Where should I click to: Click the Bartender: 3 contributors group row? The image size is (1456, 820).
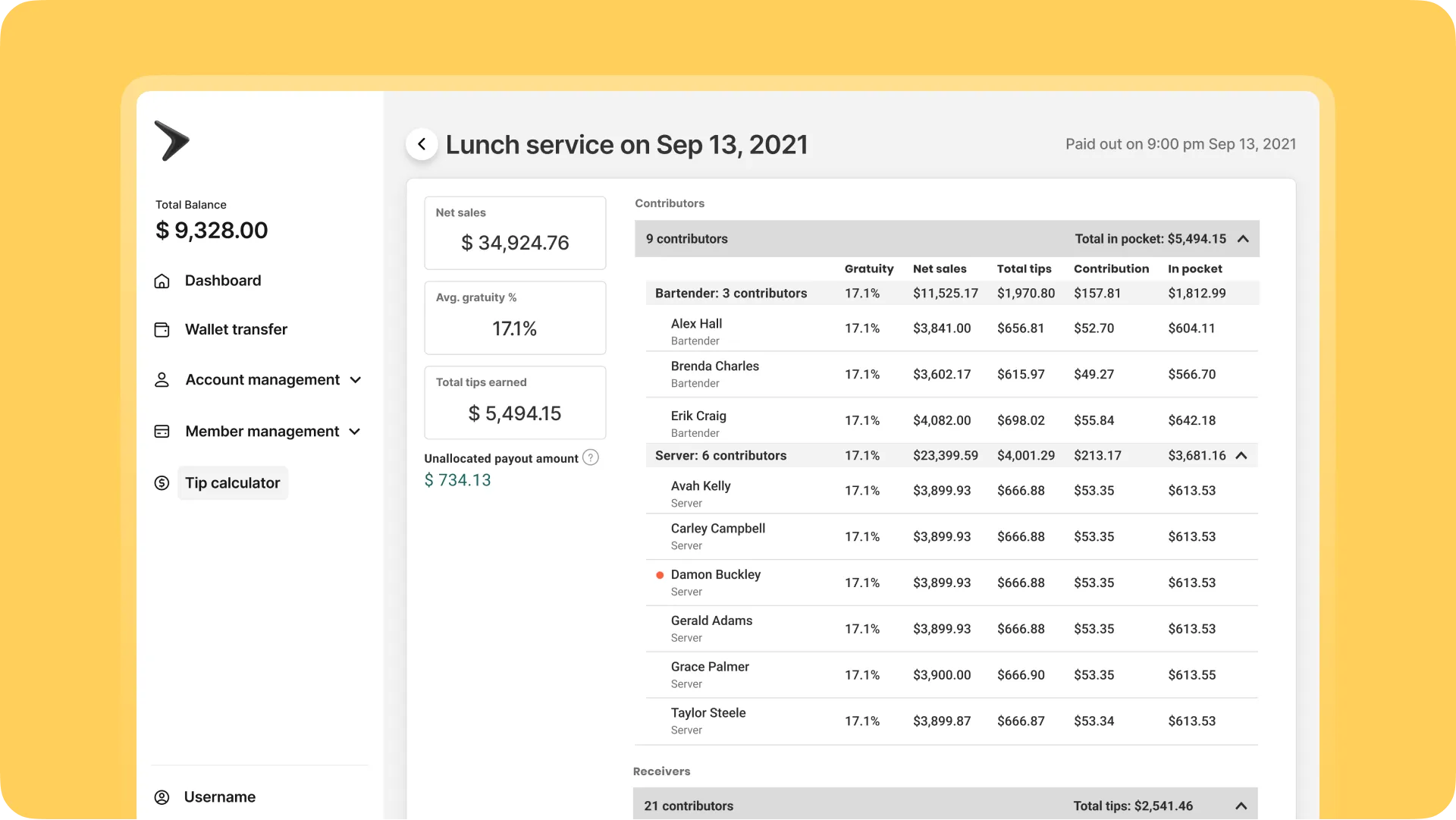point(731,294)
